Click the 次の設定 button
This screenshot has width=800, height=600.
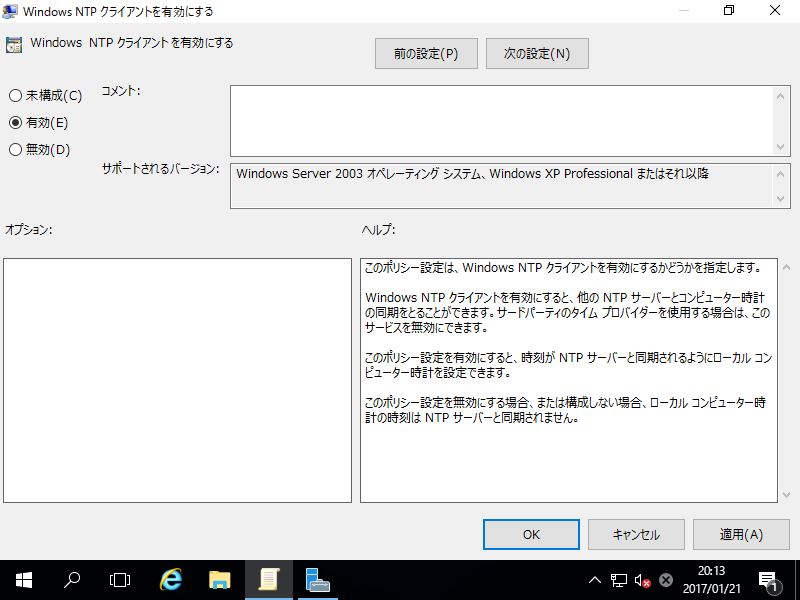click(x=536, y=53)
